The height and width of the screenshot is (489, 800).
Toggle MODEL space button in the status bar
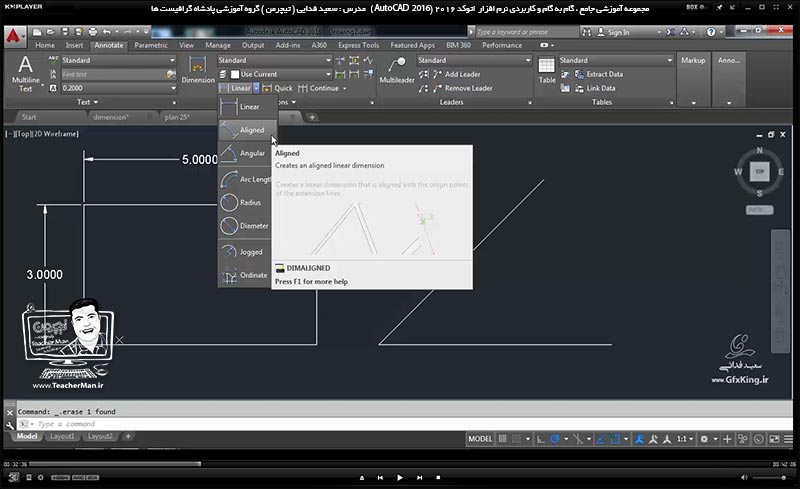480,439
